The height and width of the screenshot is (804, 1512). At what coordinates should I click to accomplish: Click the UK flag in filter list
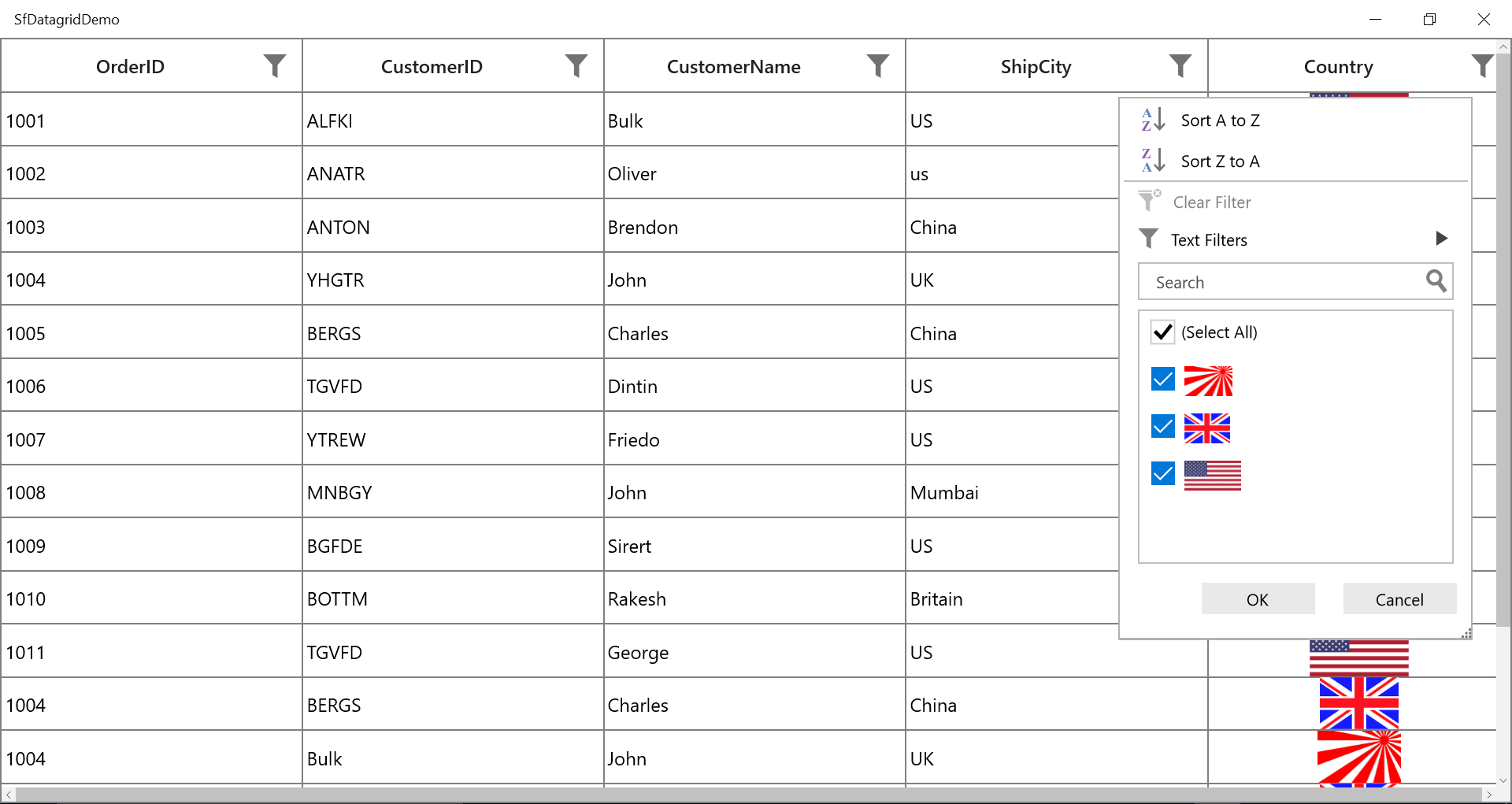point(1207,428)
